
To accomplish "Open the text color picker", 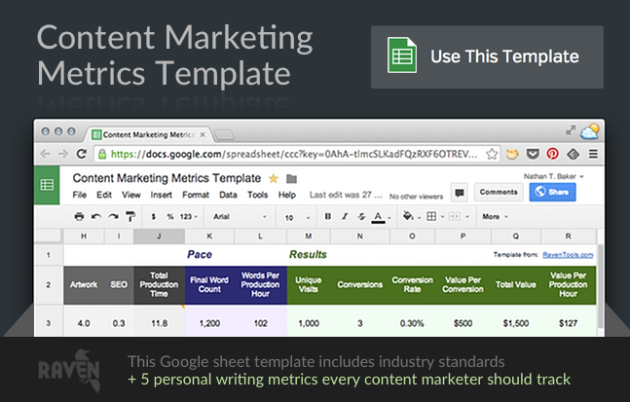I will point(380,217).
